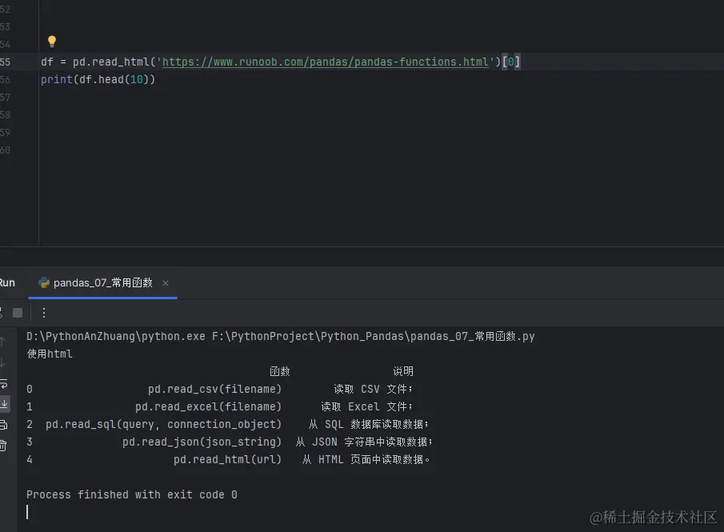
Task: Click the scroll up arrow in Run console
Action: 3,342
